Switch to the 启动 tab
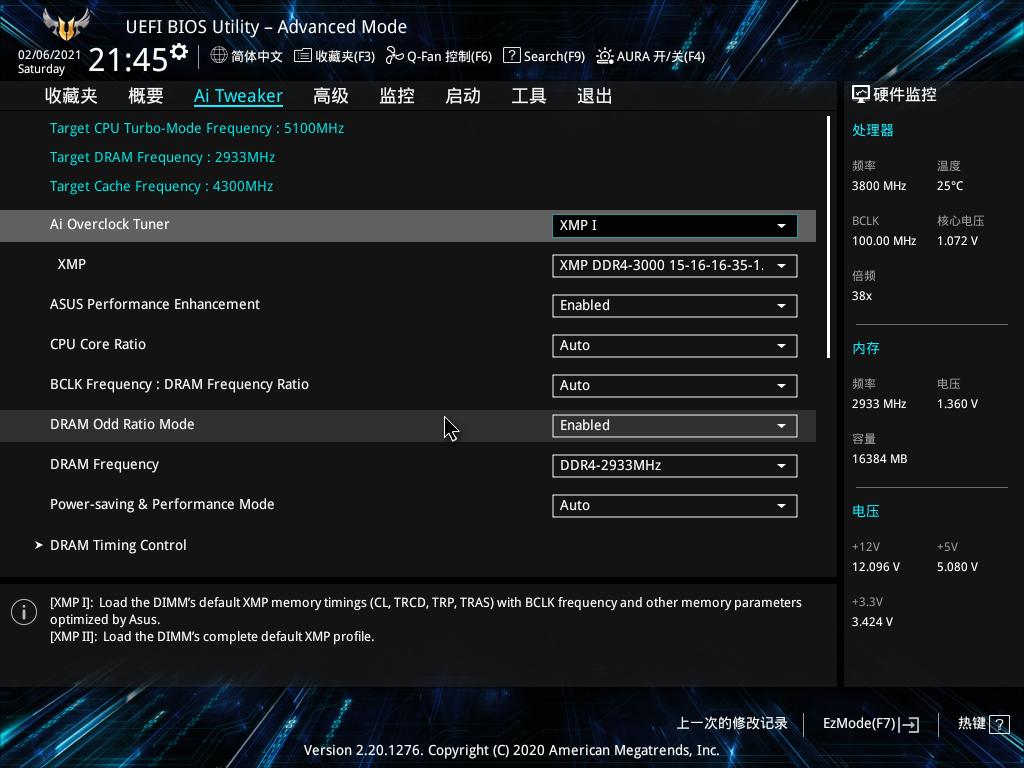Viewport: 1024px width, 768px height. [463, 96]
